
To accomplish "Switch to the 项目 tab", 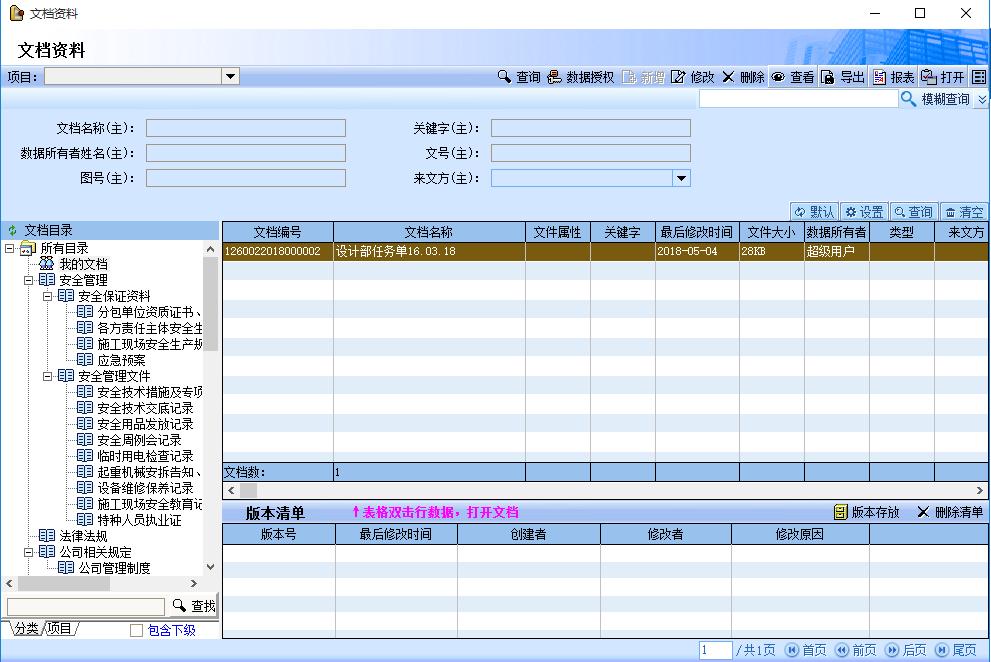I will coord(61,629).
